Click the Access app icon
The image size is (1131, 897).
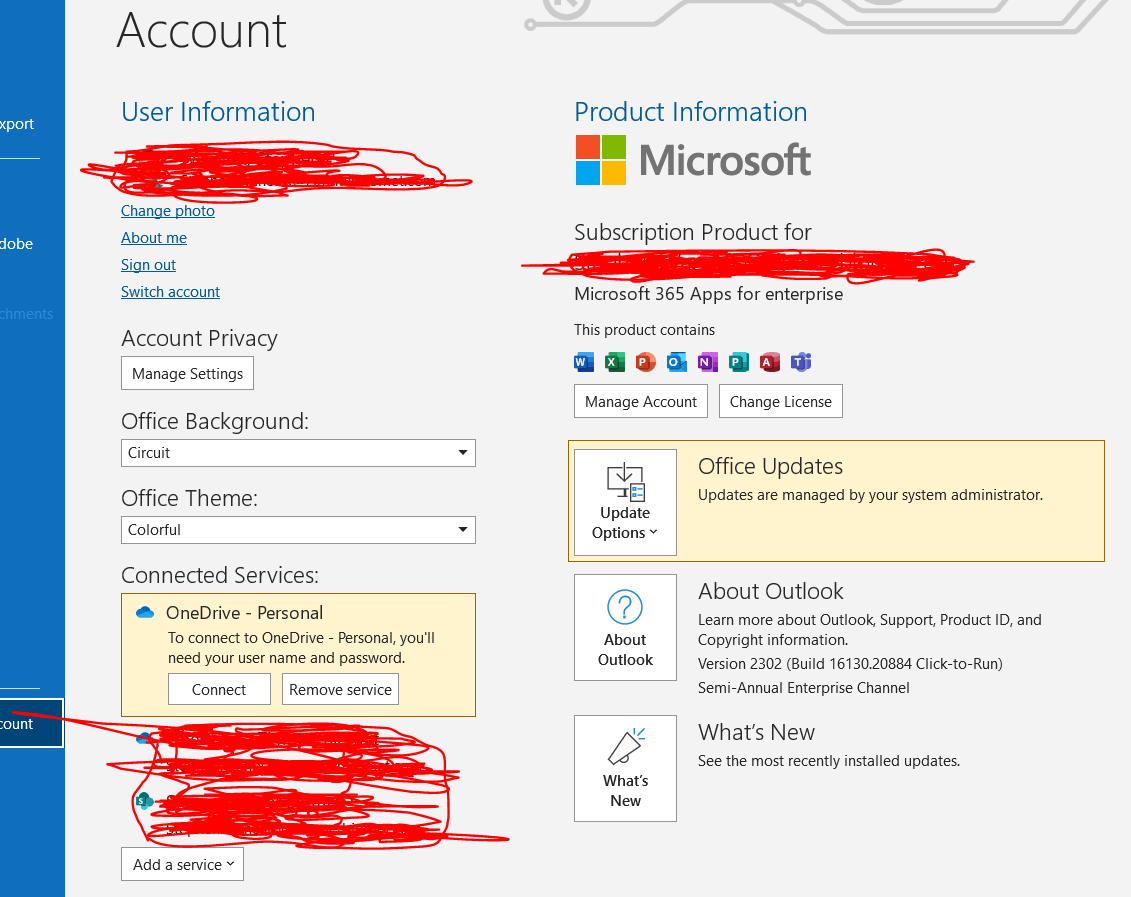[x=770, y=362]
